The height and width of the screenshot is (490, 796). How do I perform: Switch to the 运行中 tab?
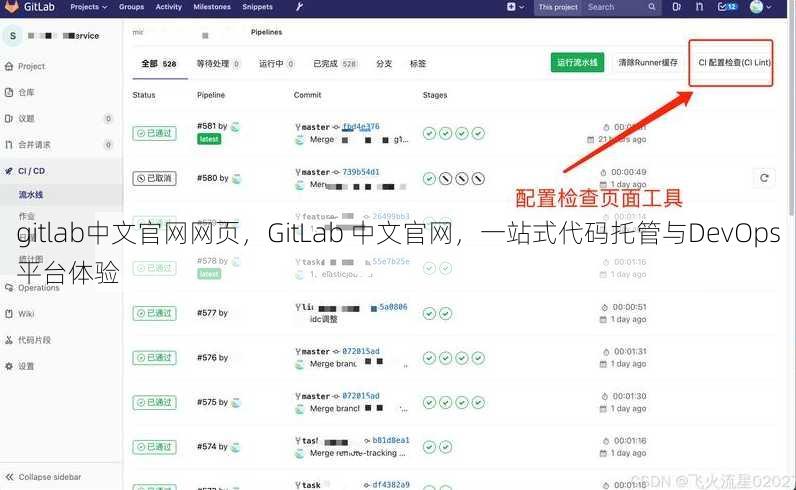[277, 63]
